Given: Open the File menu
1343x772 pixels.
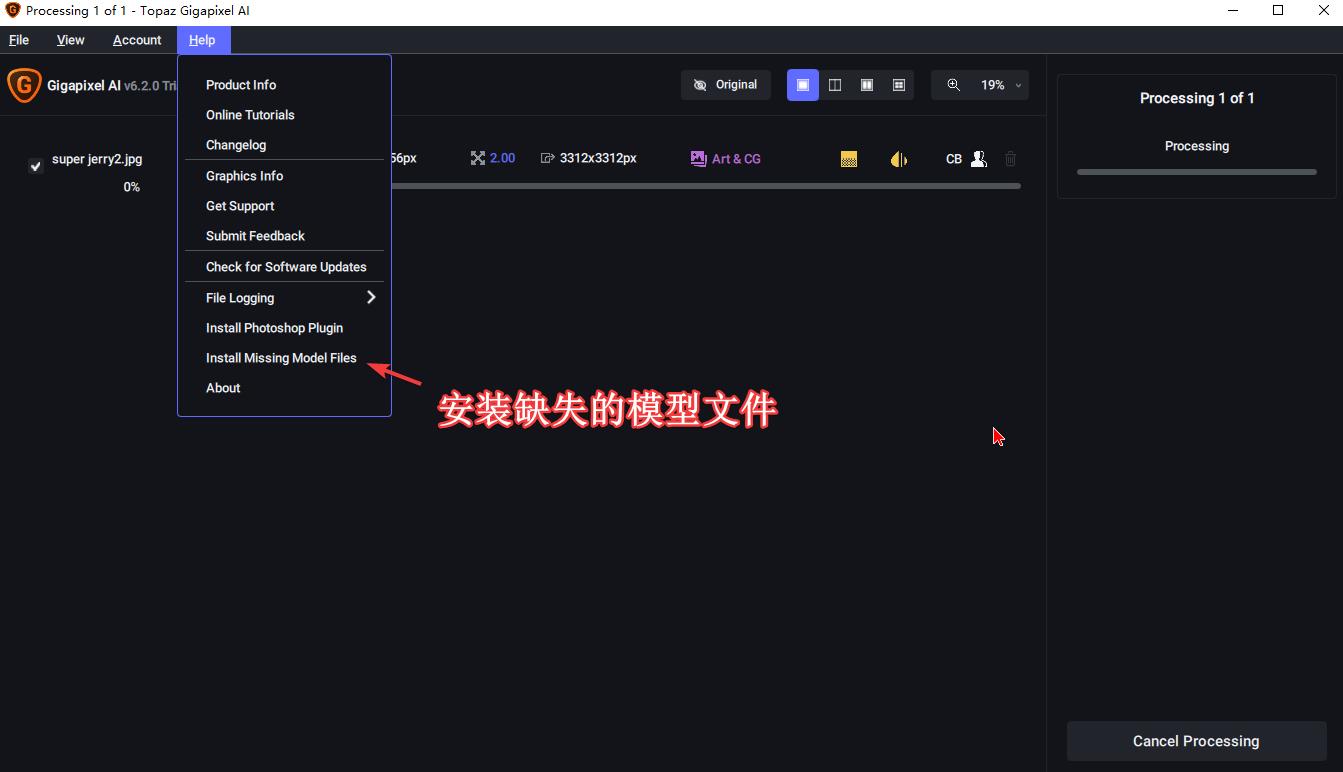Looking at the screenshot, I should tap(19, 40).
